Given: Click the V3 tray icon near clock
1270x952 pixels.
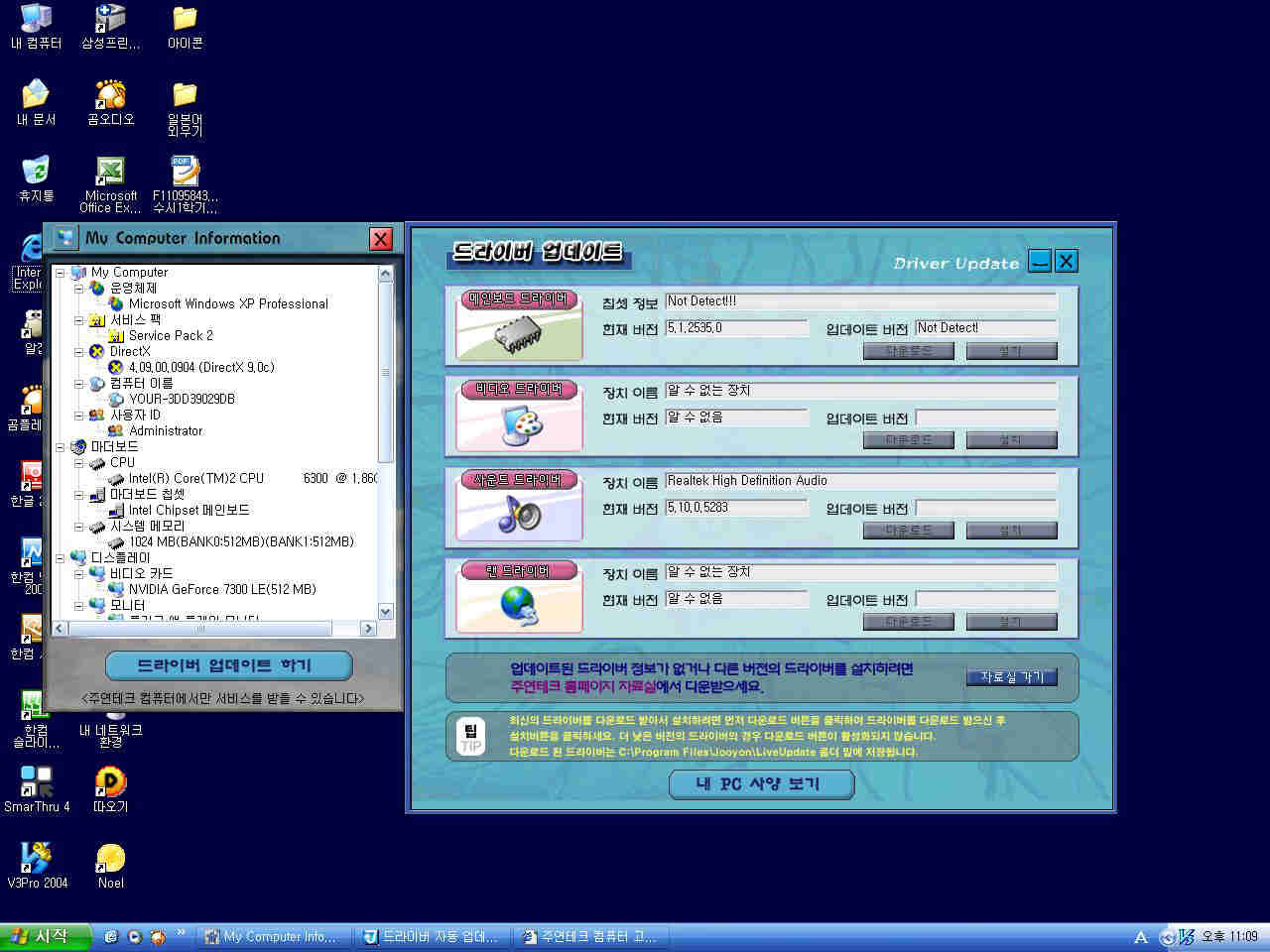Looking at the screenshot, I should pyautogui.click(x=1186, y=937).
